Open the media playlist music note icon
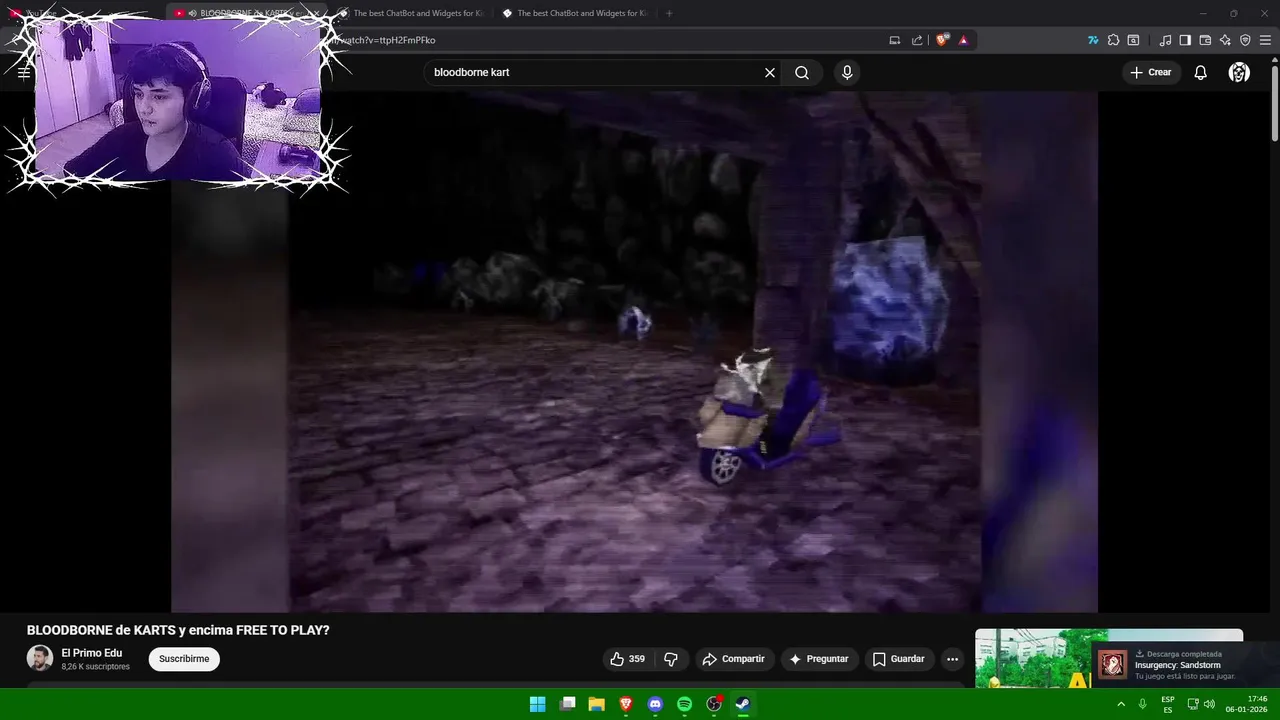 pos(1165,40)
